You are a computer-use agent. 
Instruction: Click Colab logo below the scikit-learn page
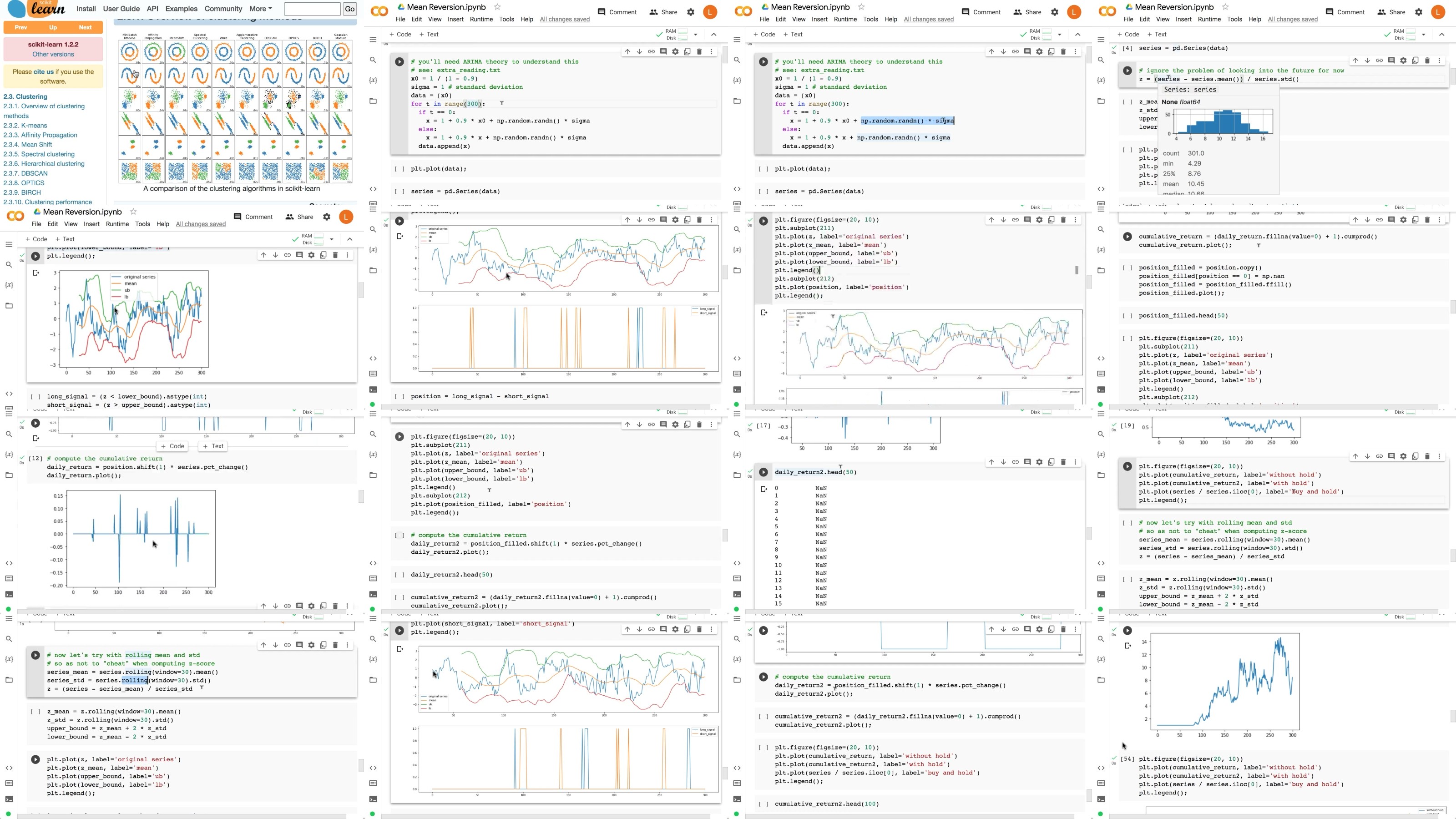pos(15,216)
